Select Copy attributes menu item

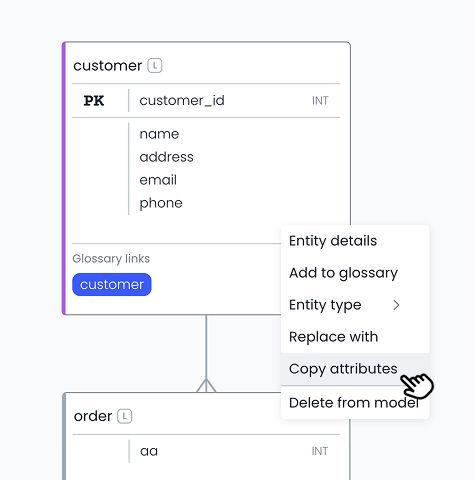[355, 369]
